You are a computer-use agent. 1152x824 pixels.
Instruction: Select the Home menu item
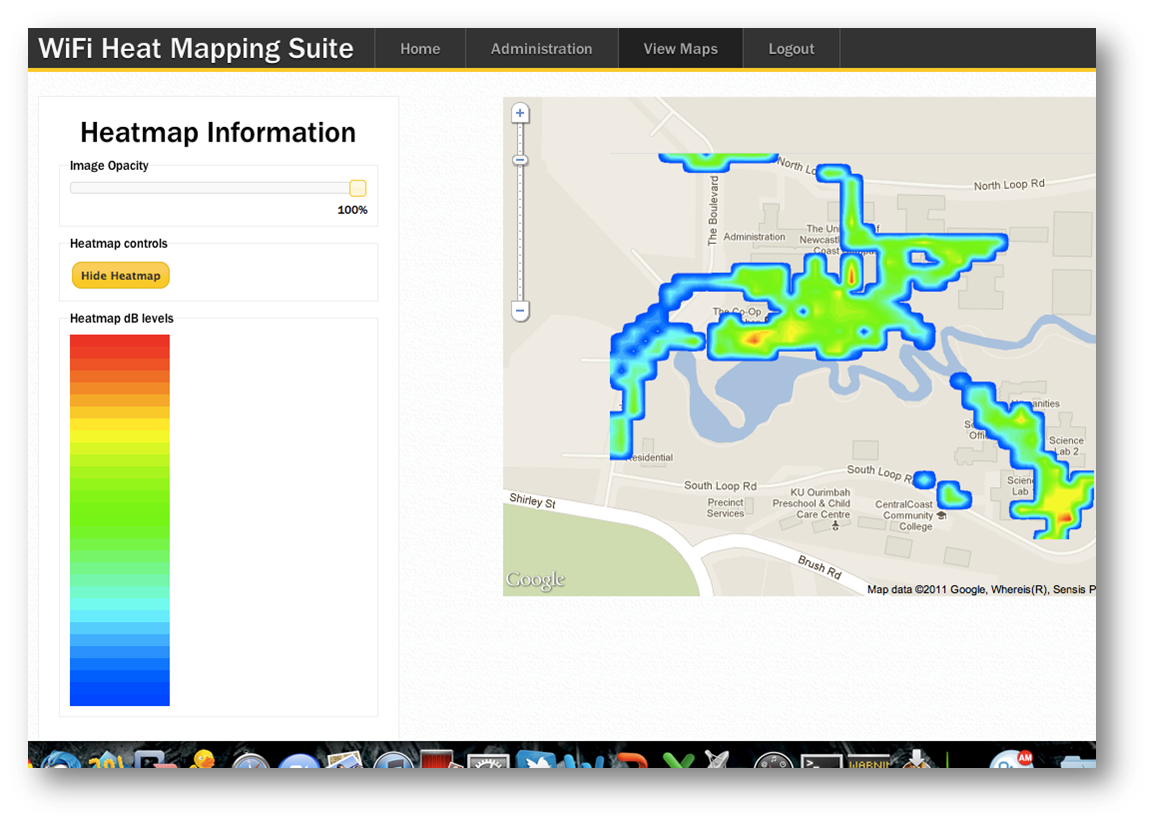[420, 48]
